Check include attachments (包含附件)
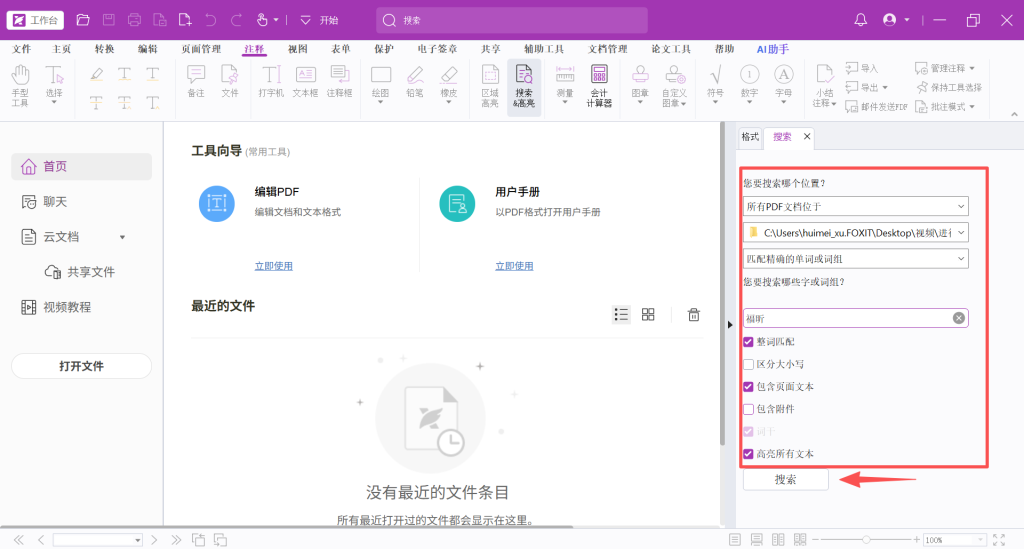The width and height of the screenshot is (1024, 549). tap(748, 409)
